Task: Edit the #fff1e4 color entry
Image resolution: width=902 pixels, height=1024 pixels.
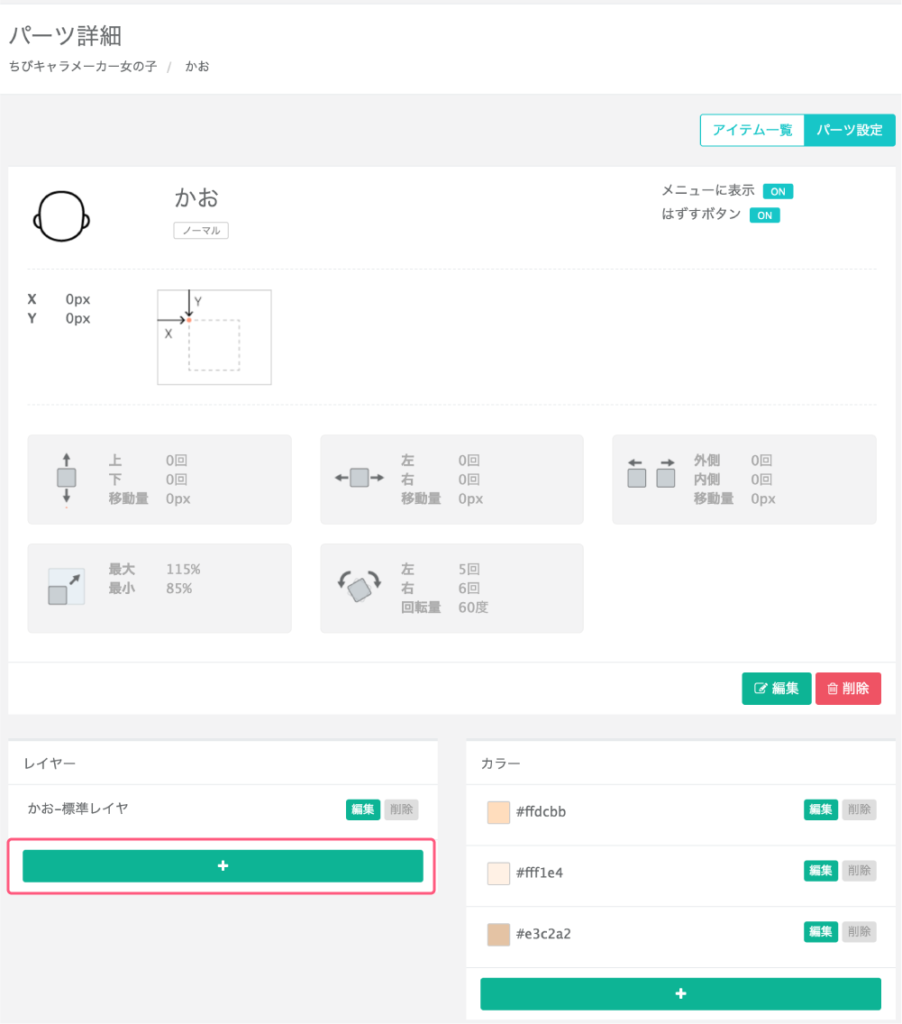Action: point(820,871)
